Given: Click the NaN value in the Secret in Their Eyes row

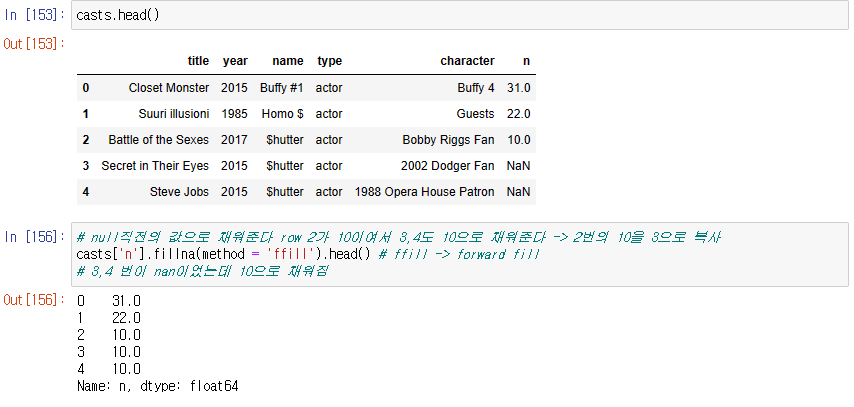Looking at the screenshot, I should coord(518,166).
